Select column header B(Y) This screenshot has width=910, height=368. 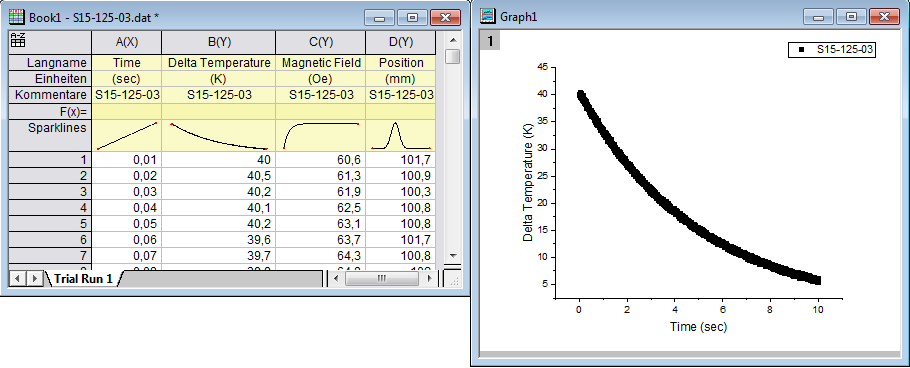pyautogui.click(x=219, y=42)
